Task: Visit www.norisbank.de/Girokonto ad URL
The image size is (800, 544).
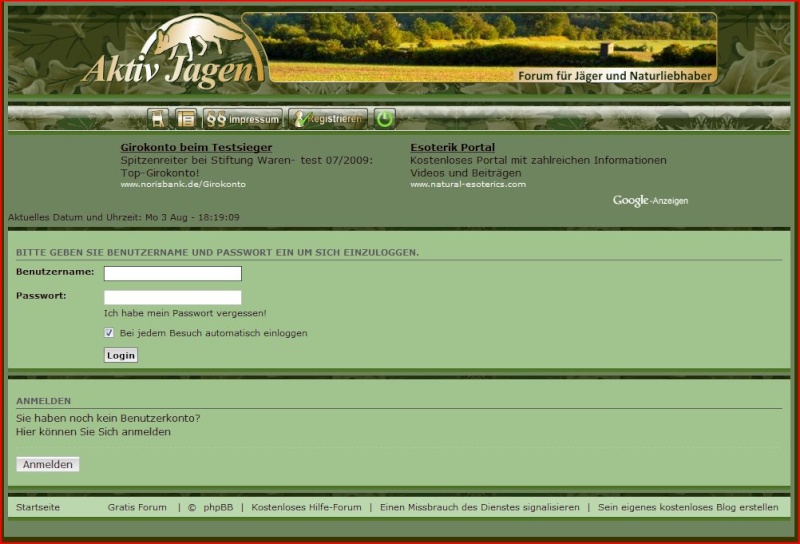Action: pyautogui.click(x=183, y=184)
